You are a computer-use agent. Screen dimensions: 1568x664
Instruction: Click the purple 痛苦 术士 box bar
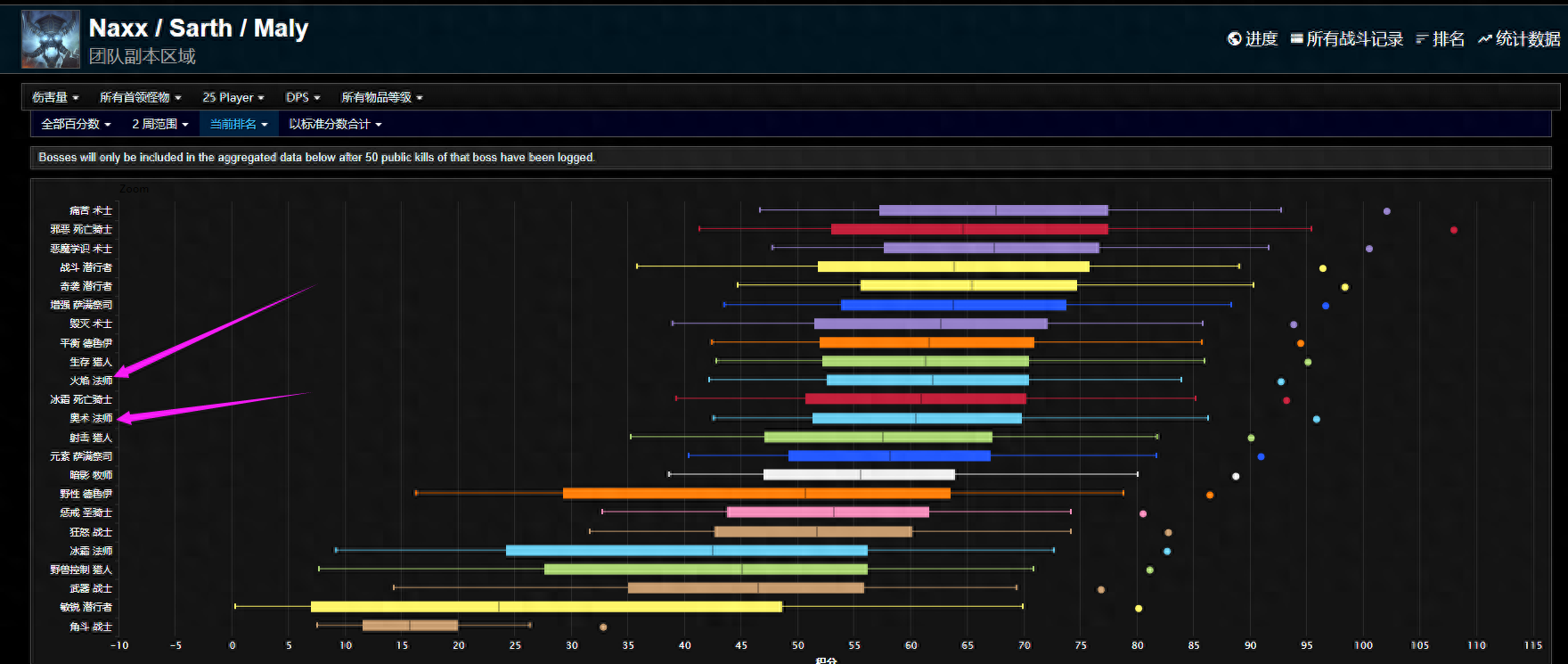pos(993,211)
